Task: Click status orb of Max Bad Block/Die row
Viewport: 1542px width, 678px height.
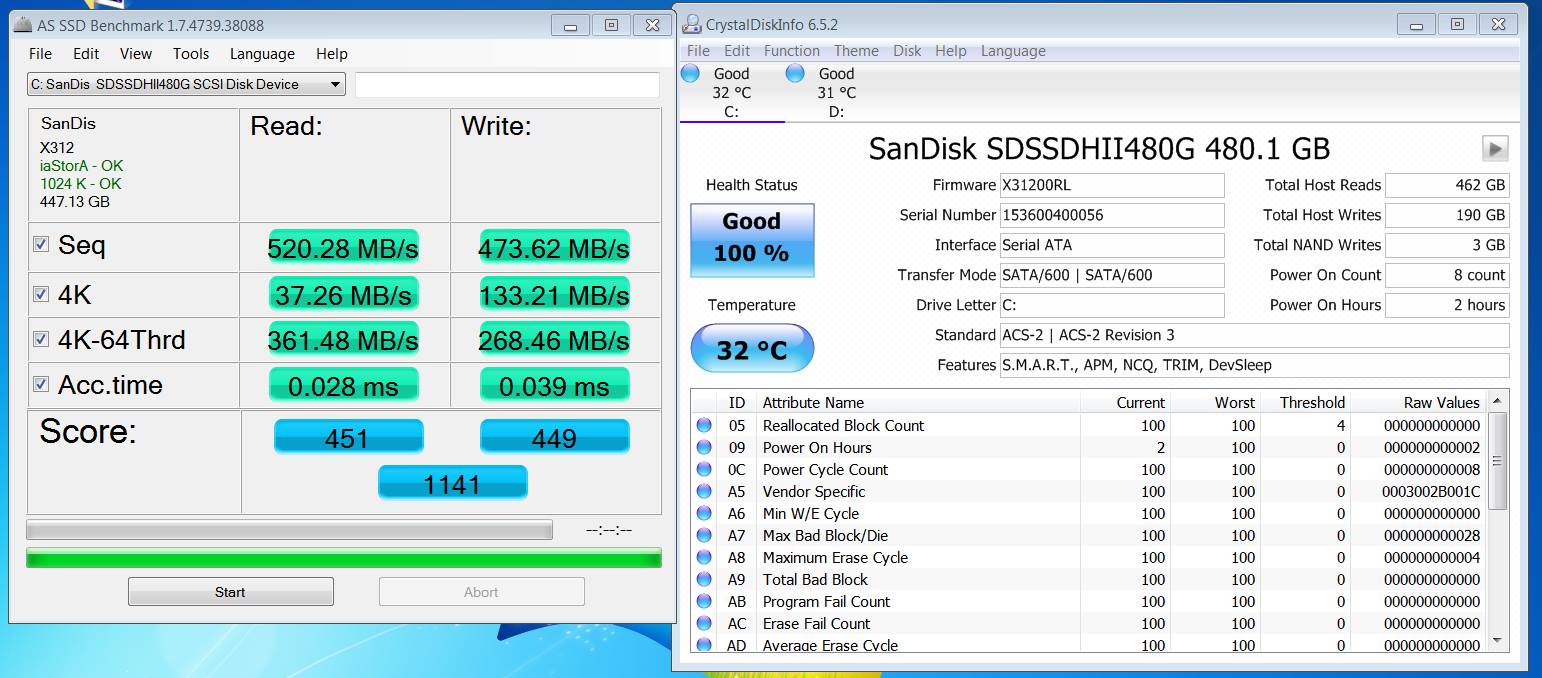Action: pos(705,536)
